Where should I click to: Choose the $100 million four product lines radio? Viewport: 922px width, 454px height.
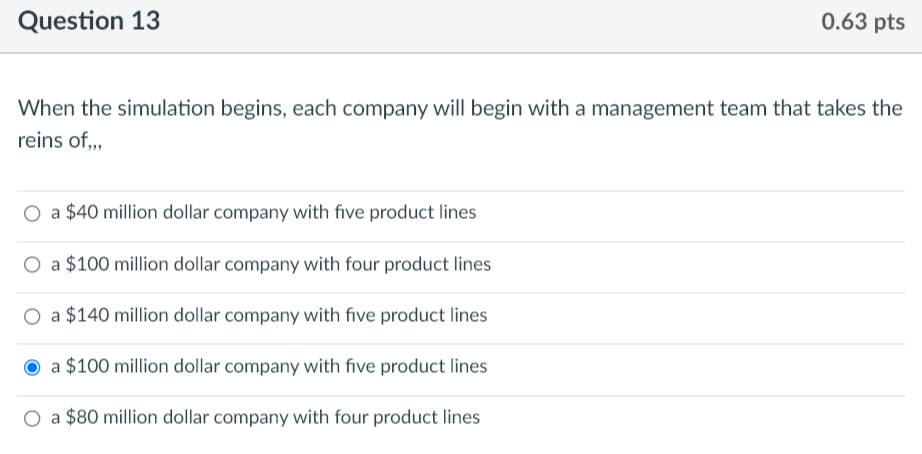33,265
